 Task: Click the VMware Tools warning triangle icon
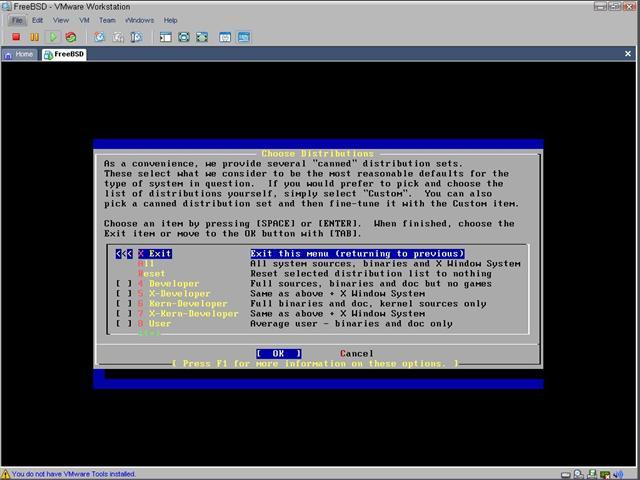point(5,474)
